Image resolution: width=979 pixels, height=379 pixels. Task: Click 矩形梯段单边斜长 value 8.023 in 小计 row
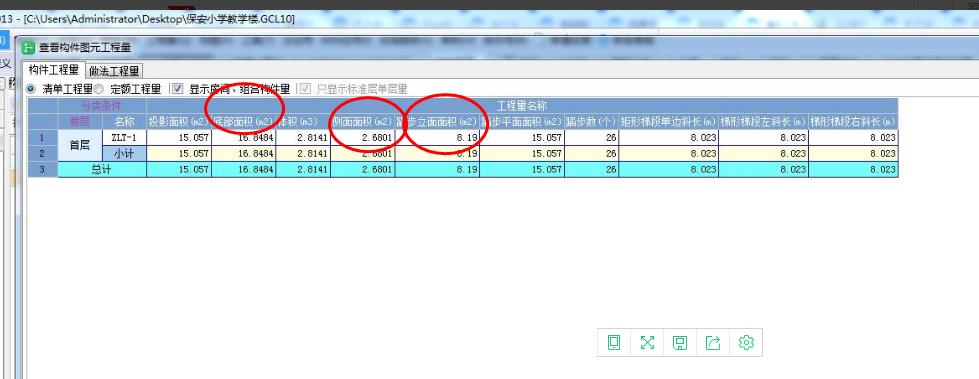coord(669,154)
